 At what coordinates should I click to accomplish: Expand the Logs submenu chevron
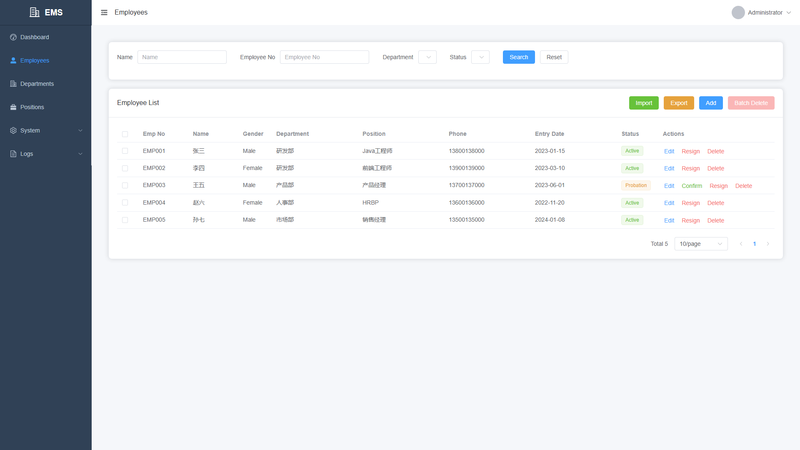coord(80,154)
